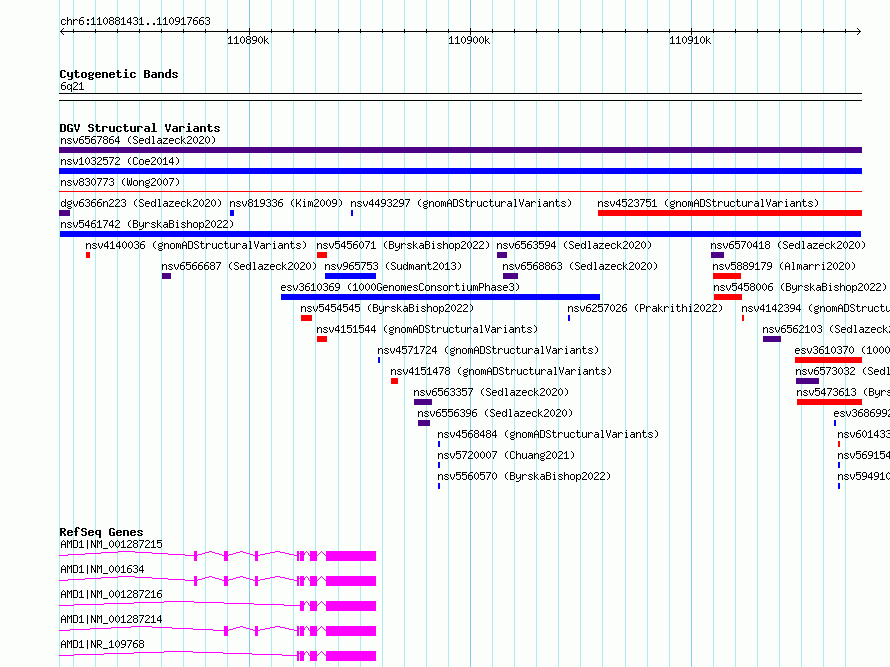Select nsv5720007 (Chuang2021) label

tap(506, 455)
